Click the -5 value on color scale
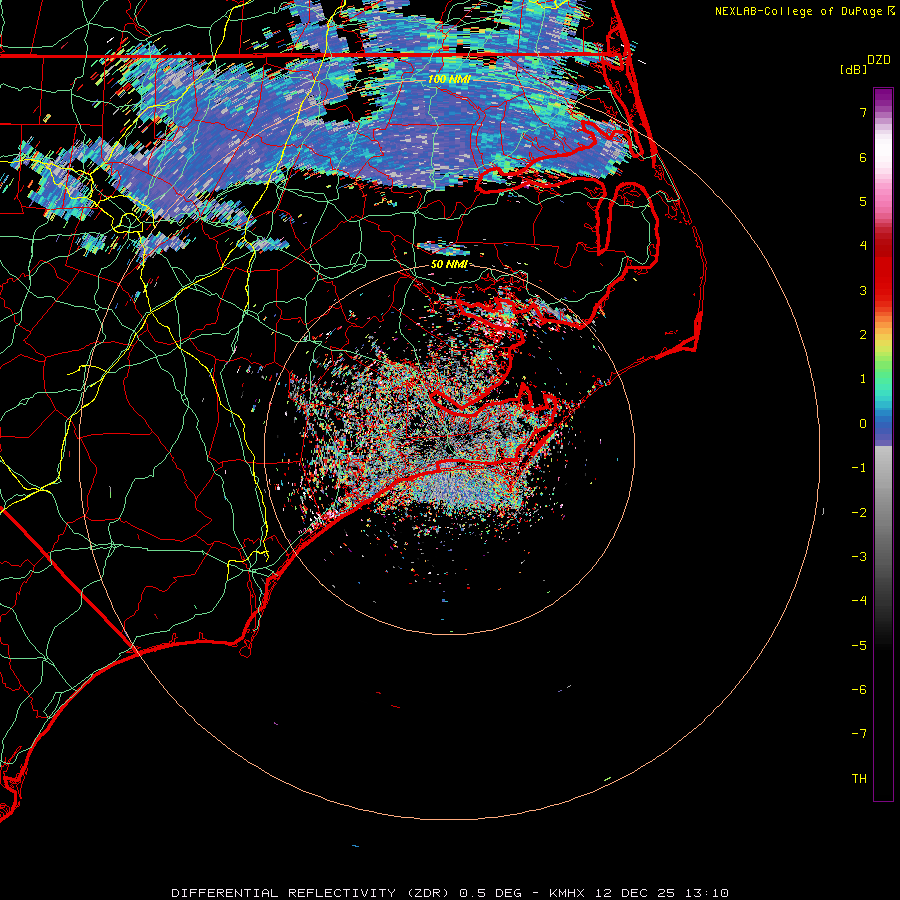Image resolution: width=900 pixels, height=900 pixels. coord(859,646)
